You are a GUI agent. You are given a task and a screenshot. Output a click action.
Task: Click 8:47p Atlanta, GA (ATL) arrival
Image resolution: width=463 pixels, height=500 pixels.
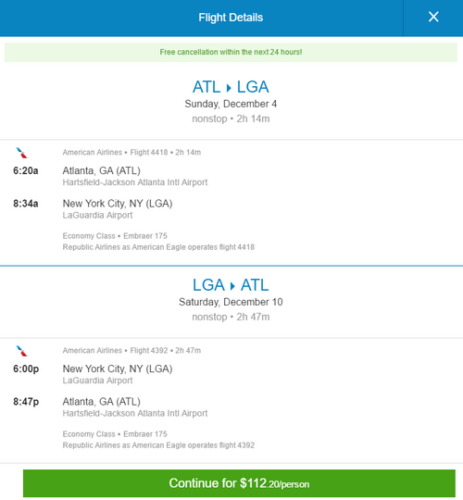(x=77, y=402)
